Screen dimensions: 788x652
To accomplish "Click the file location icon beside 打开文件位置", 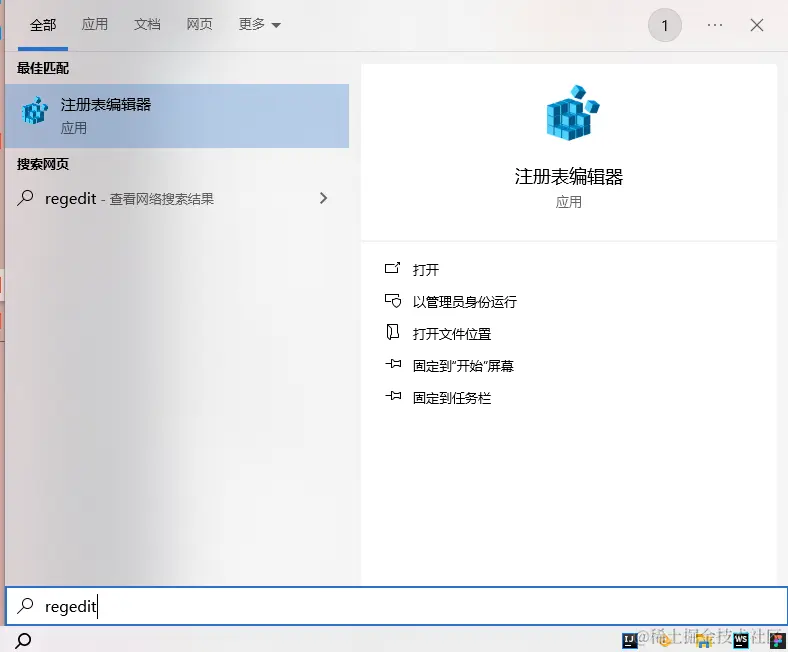I will (392, 332).
